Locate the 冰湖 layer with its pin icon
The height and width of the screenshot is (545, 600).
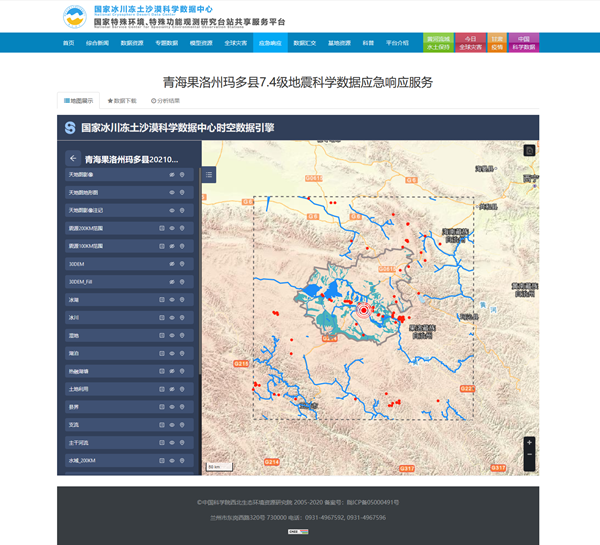coord(182,299)
